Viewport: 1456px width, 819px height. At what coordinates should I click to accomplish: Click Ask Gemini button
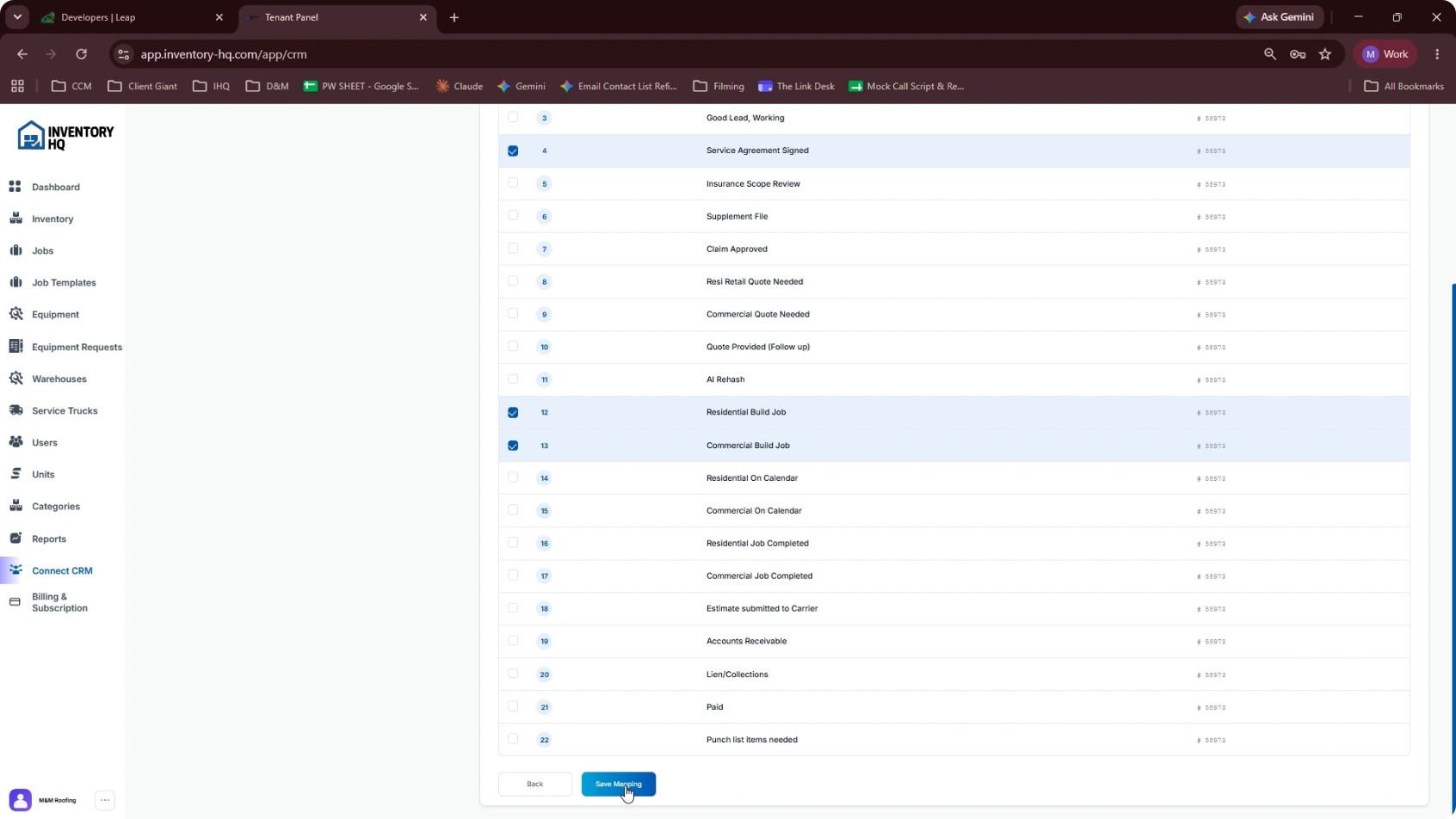[x=1280, y=17]
